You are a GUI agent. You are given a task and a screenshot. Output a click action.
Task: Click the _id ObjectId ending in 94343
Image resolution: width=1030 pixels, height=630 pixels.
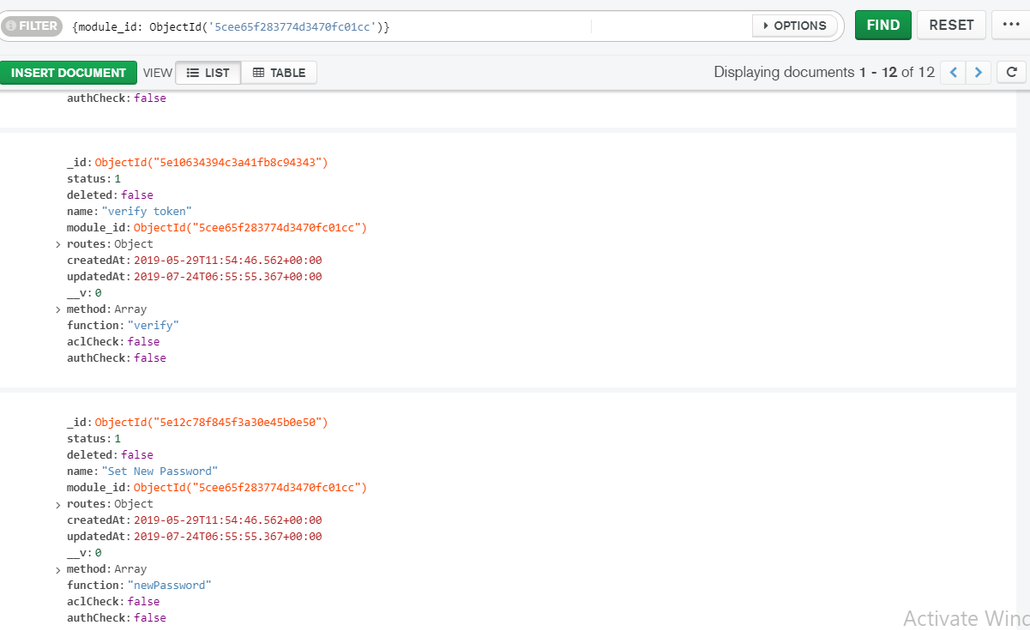pyautogui.click(x=211, y=162)
